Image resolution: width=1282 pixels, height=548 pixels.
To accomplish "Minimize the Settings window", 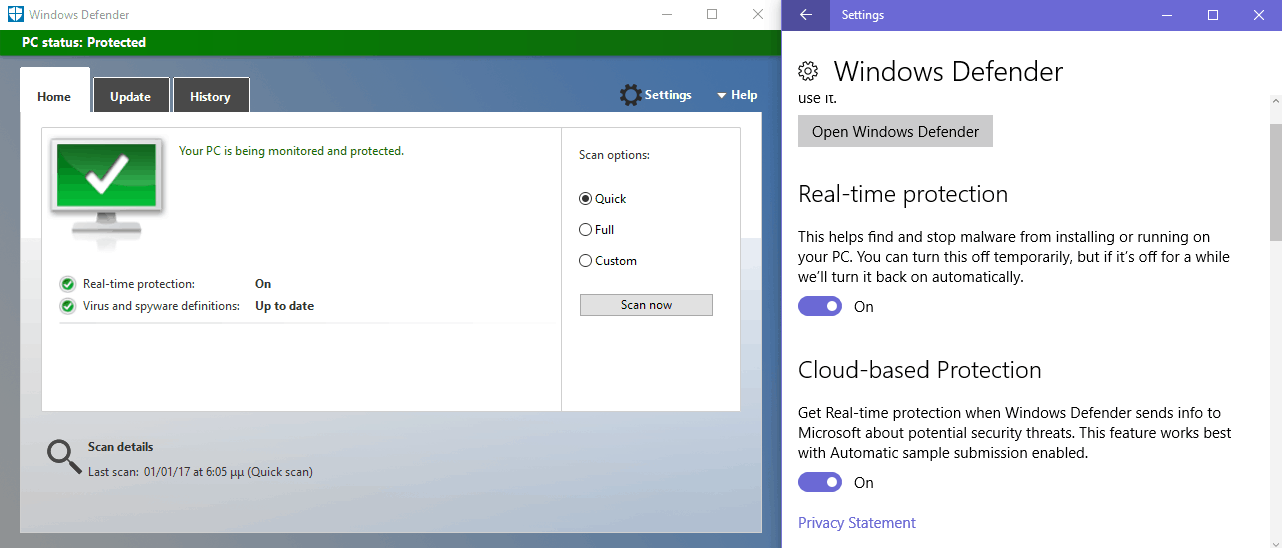I will point(1167,15).
